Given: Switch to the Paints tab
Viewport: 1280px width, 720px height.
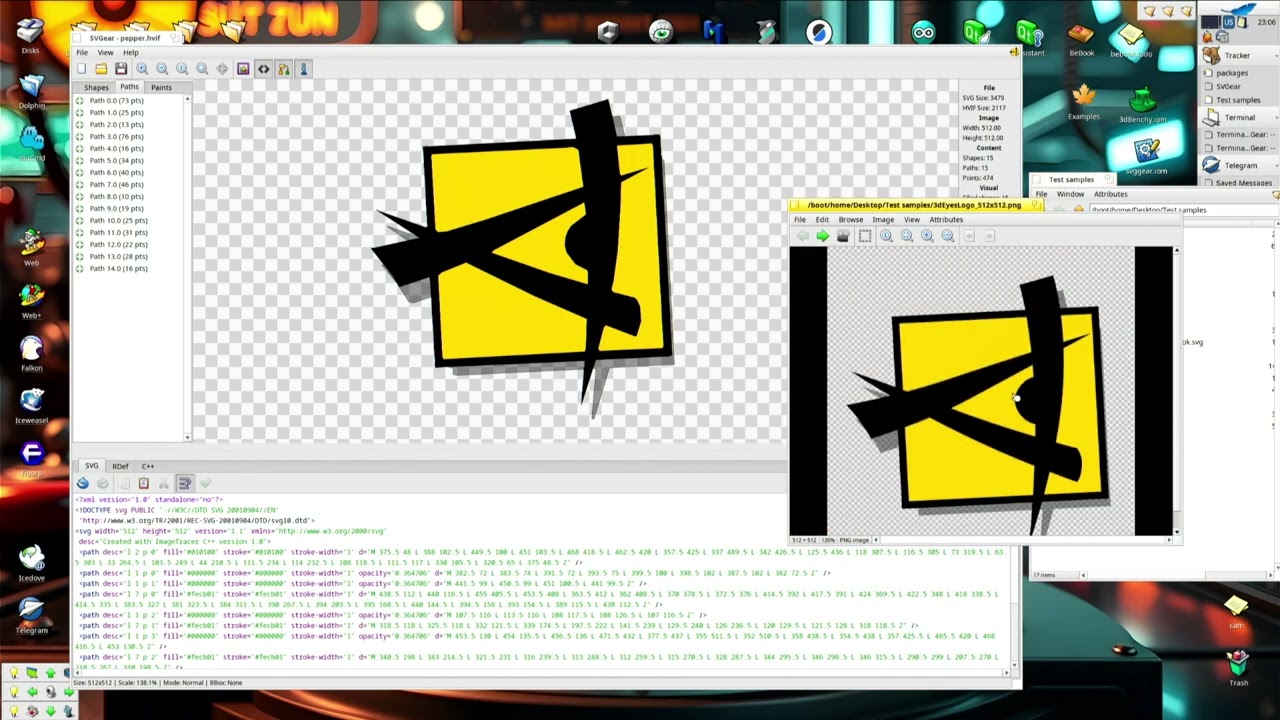Looking at the screenshot, I should (x=161, y=88).
